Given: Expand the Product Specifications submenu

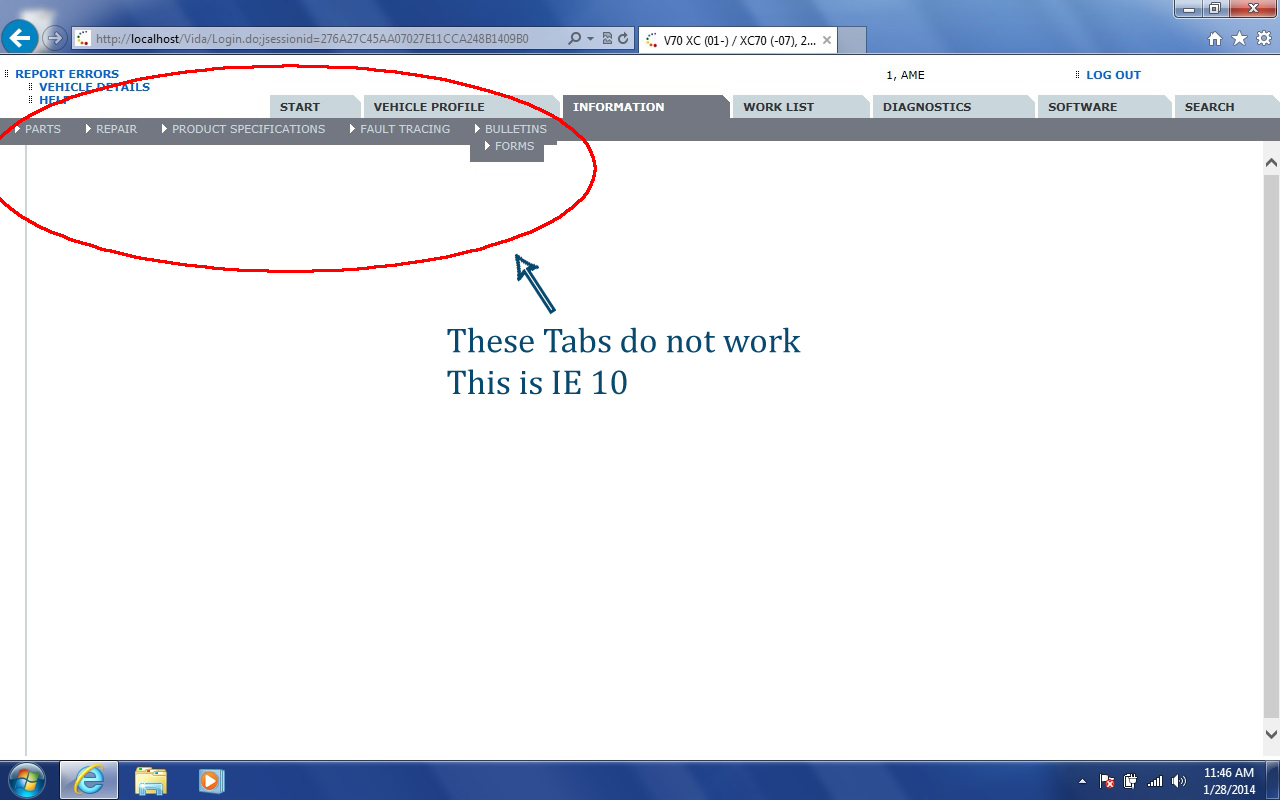Looking at the screenshot, I should (248, 129).
